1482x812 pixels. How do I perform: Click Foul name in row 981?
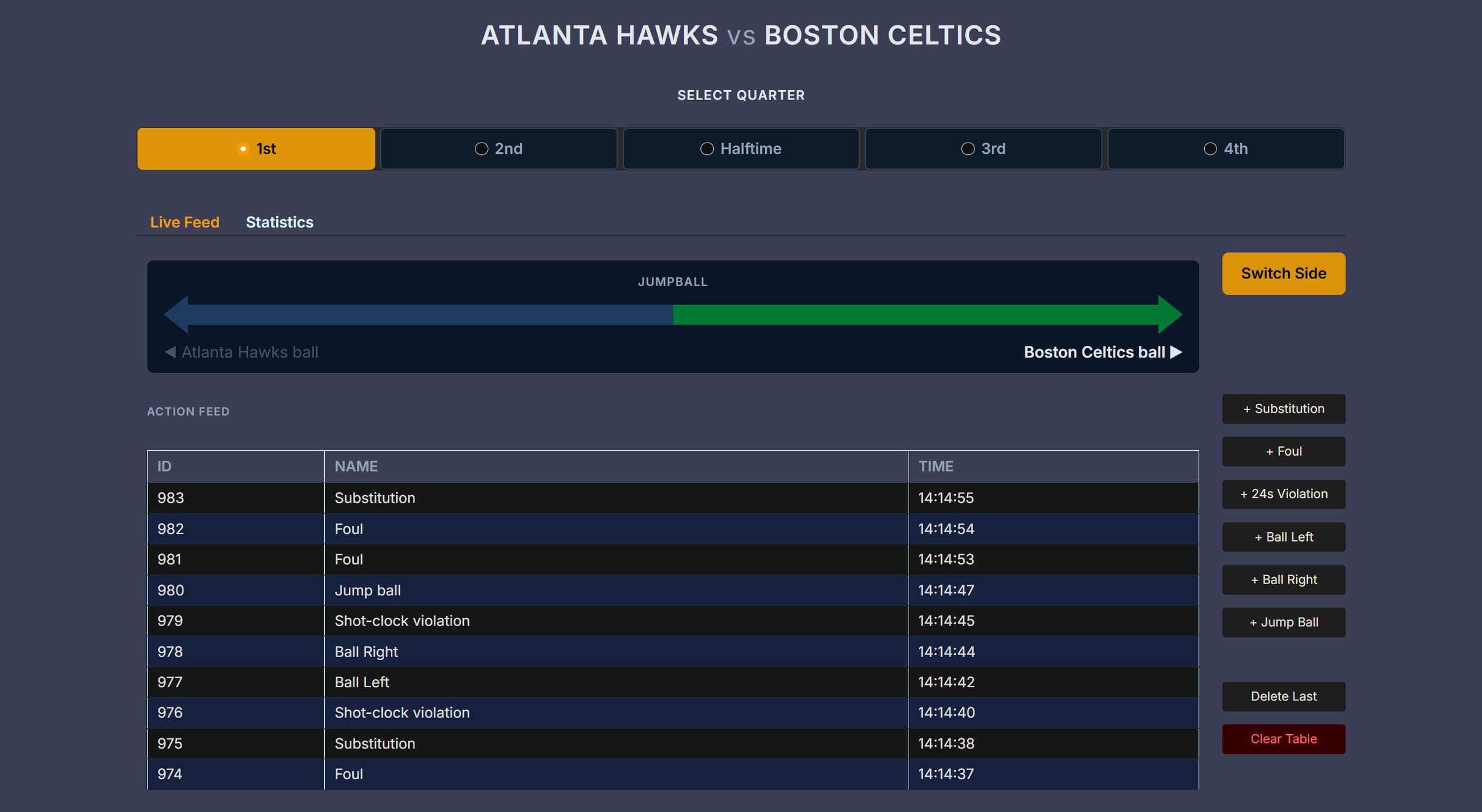349,559
